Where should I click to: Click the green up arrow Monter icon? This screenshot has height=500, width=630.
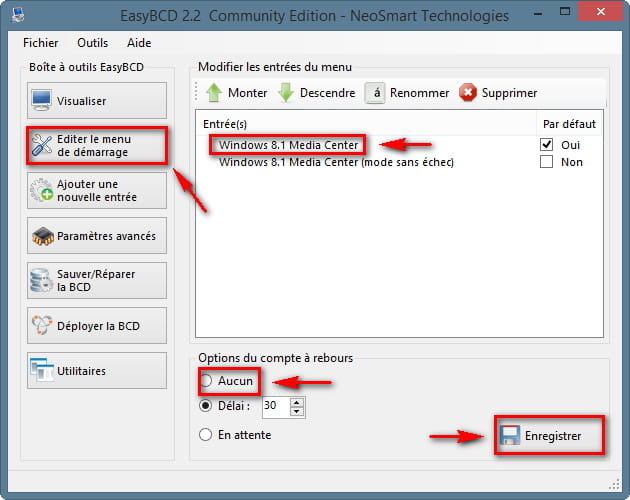click(214, 92)
